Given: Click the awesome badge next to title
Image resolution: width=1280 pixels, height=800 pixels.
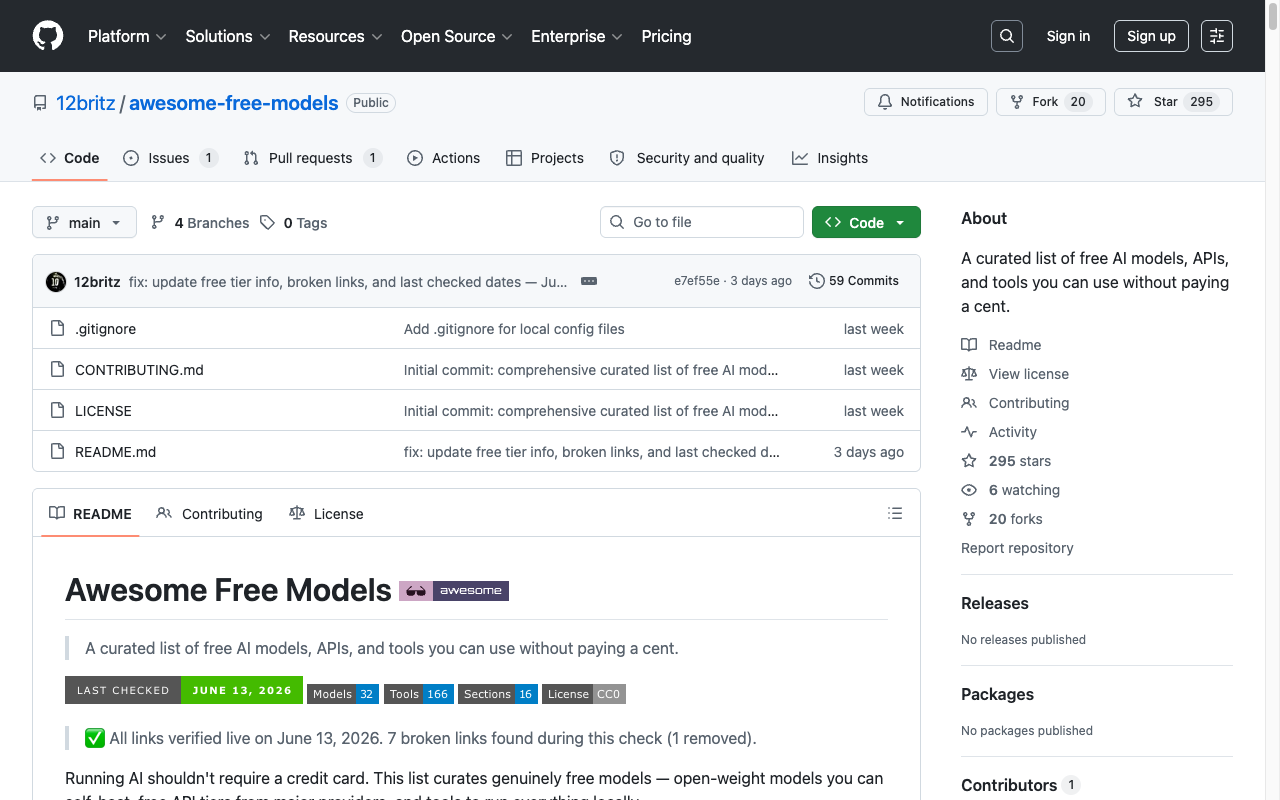Looking at the screenshot, I should click(454, 591).
